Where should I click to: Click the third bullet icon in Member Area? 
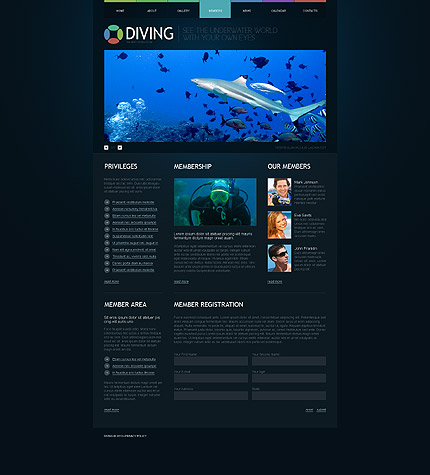107,373
